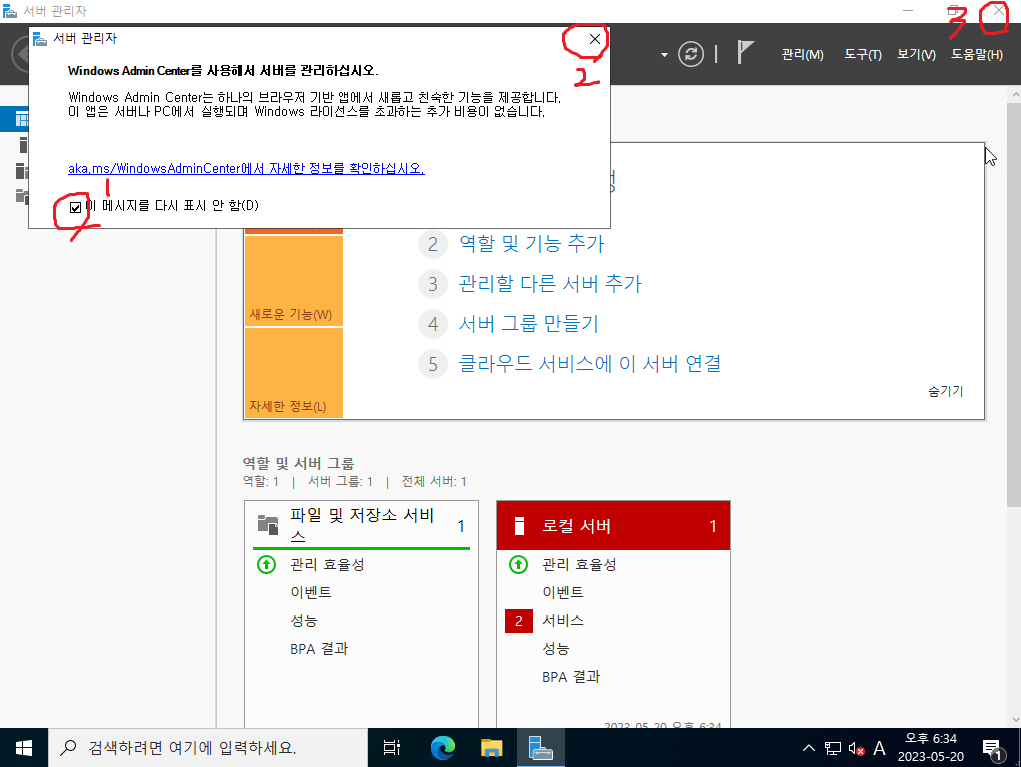Image resolution: width=1021 pixels, height=767 pixels.
Task: Click the muted volume icon in tray
Action: click(856, 749)
